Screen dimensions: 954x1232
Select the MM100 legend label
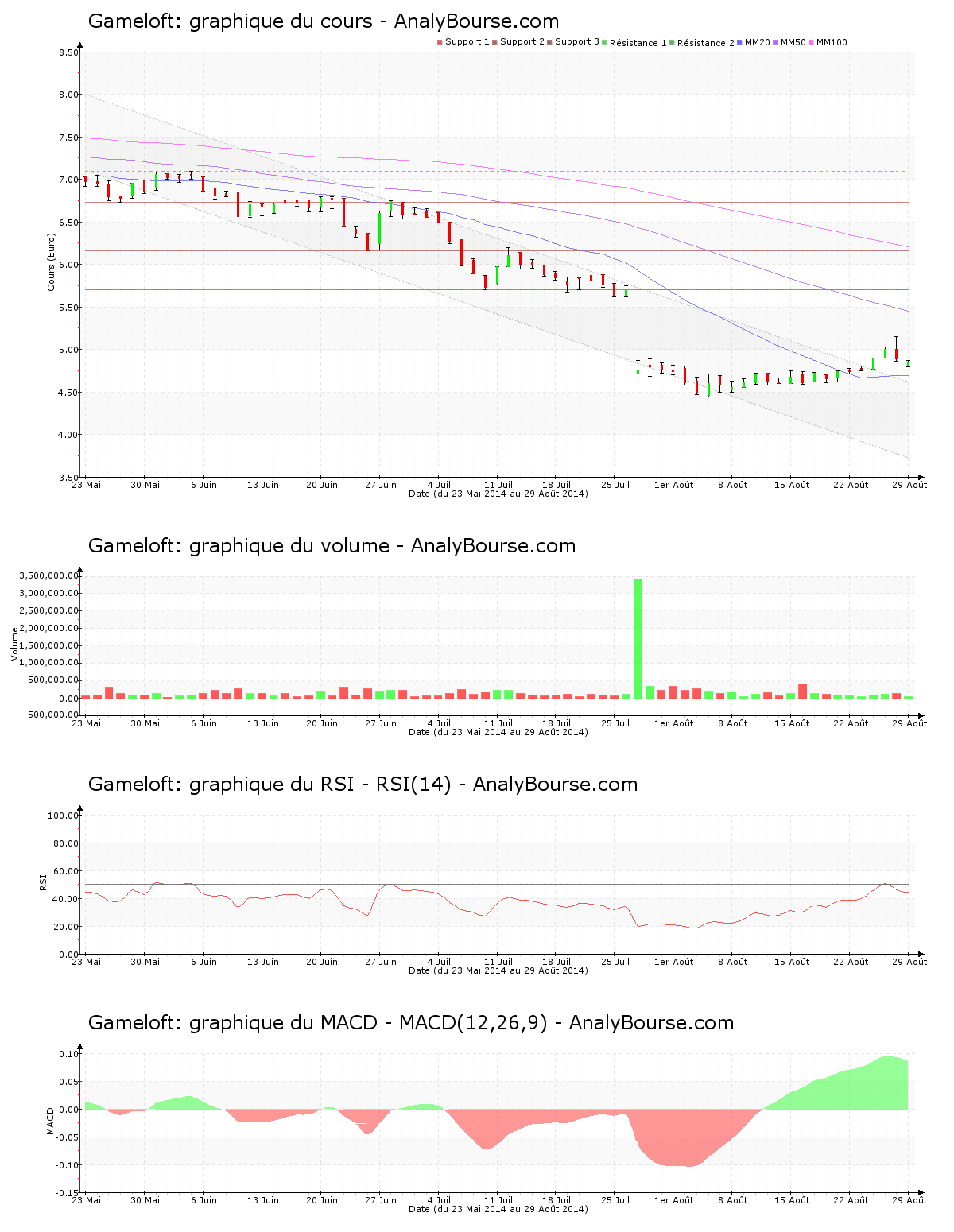pyautogui.click(x=832, y=42)
